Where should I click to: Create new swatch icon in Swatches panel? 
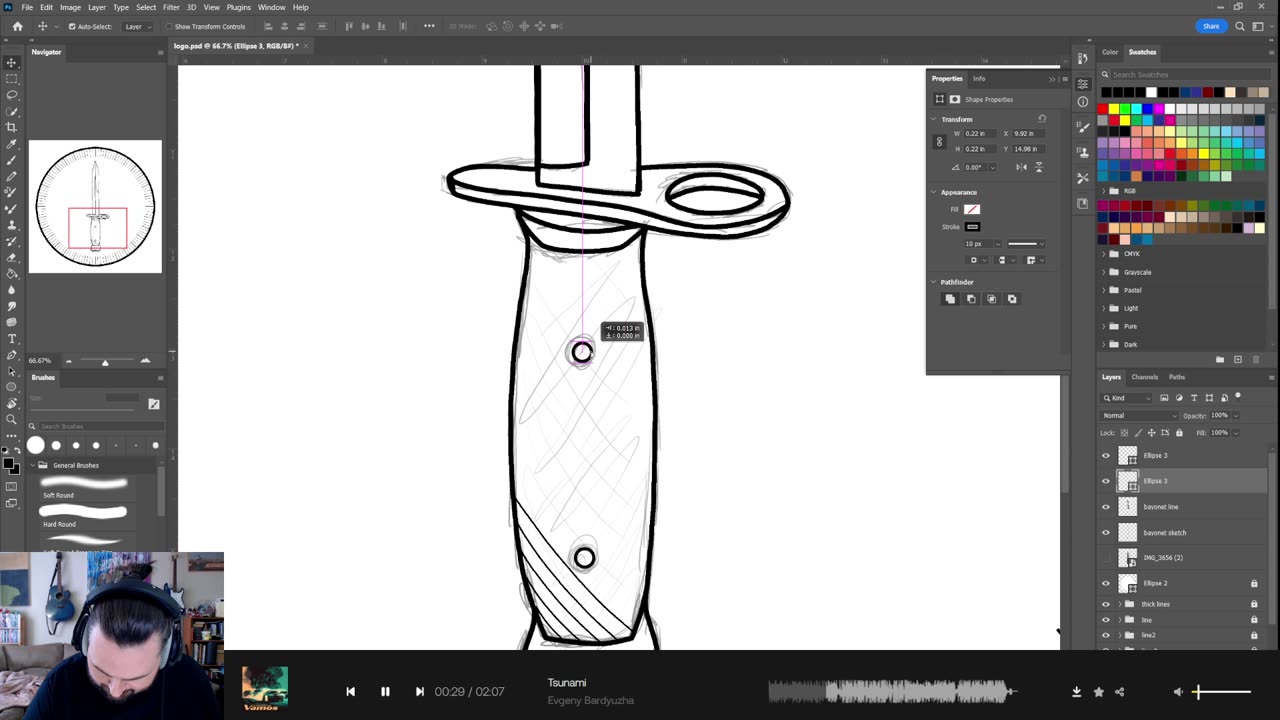1238,359
